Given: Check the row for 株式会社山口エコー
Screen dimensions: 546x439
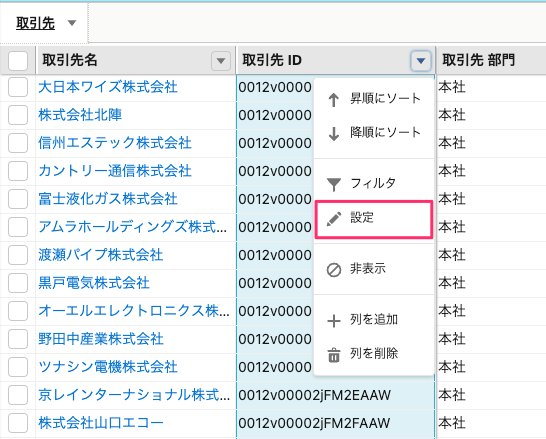Looking at the screenshot, I should click(18, 423).
